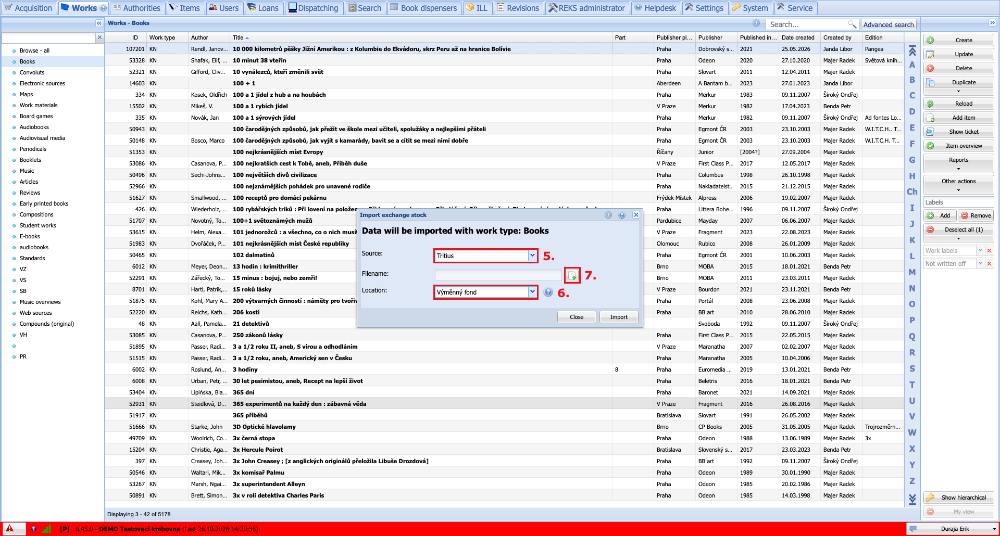Click Import in the dialog
The image size is (1000, 536).
tap(618, 316)
